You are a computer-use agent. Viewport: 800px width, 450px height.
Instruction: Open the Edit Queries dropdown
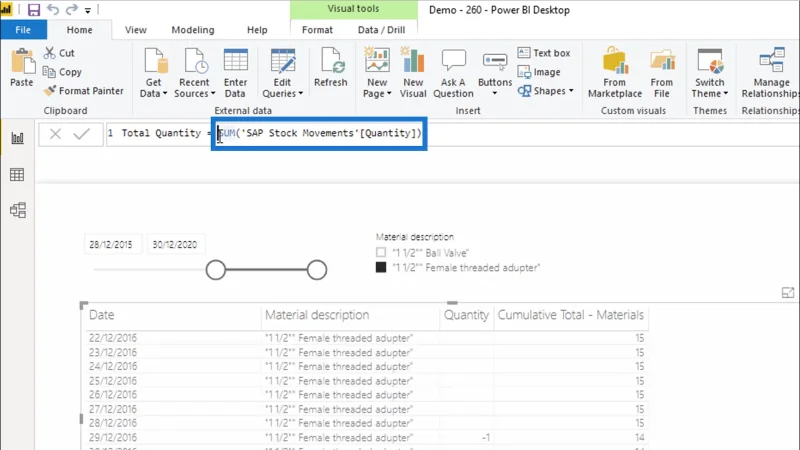coord(282,73)
